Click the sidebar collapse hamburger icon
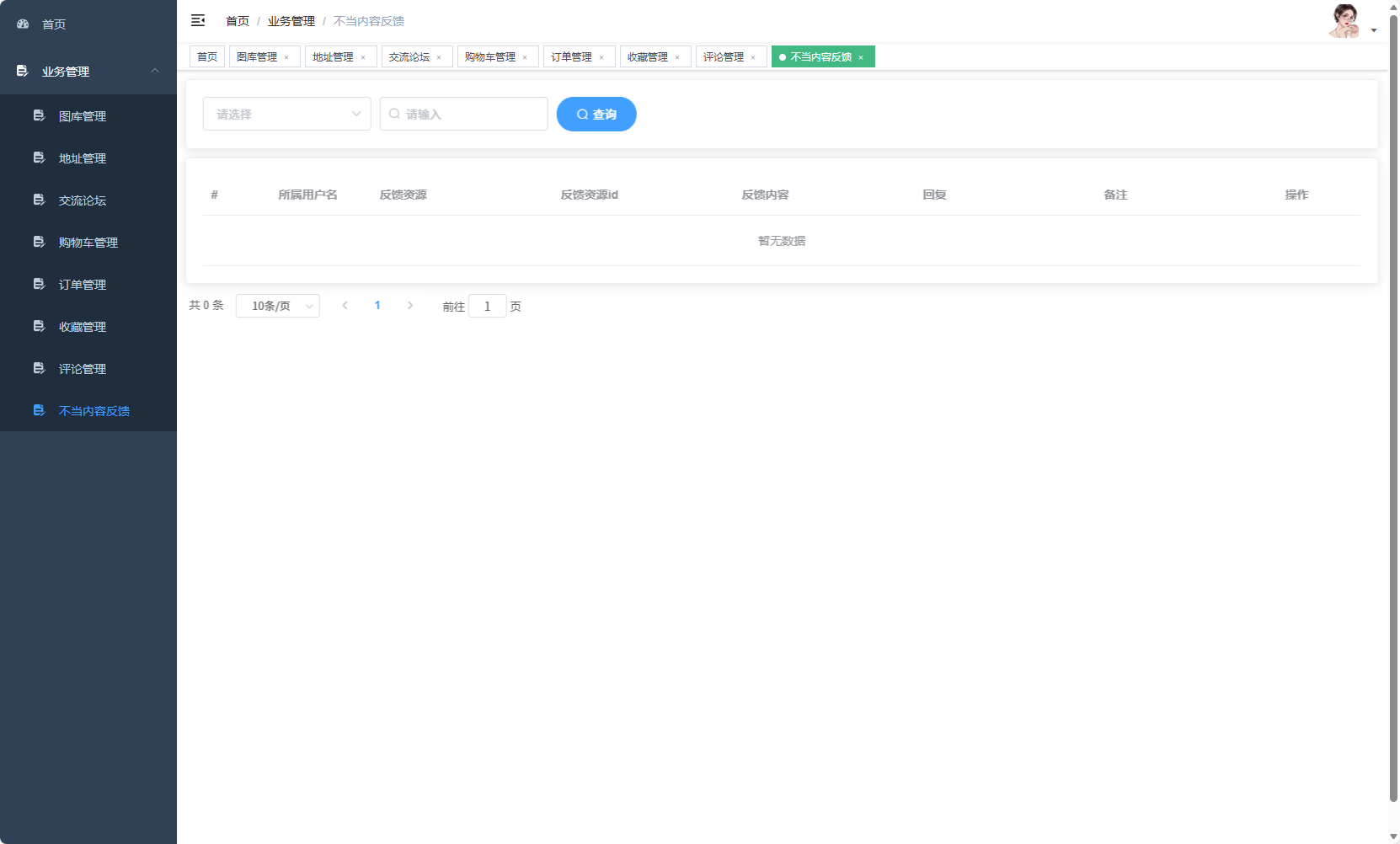Image resolution: width=1400 pixels, height=844 pixels. 198,19
